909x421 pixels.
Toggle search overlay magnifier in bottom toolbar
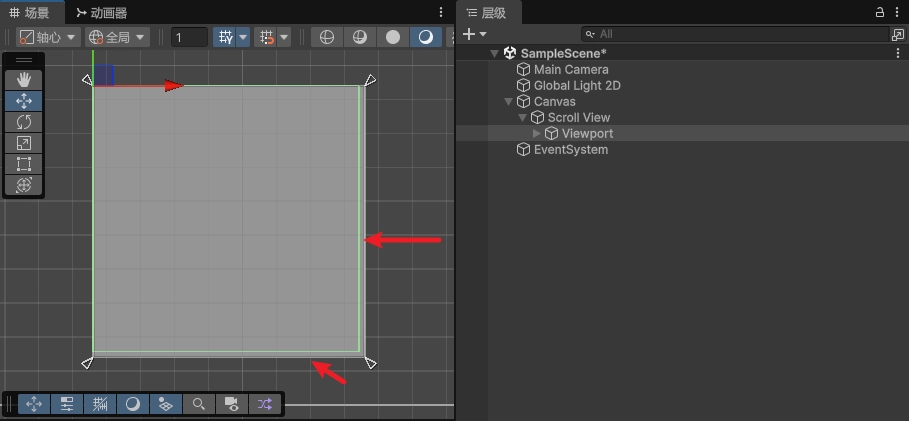199,404
